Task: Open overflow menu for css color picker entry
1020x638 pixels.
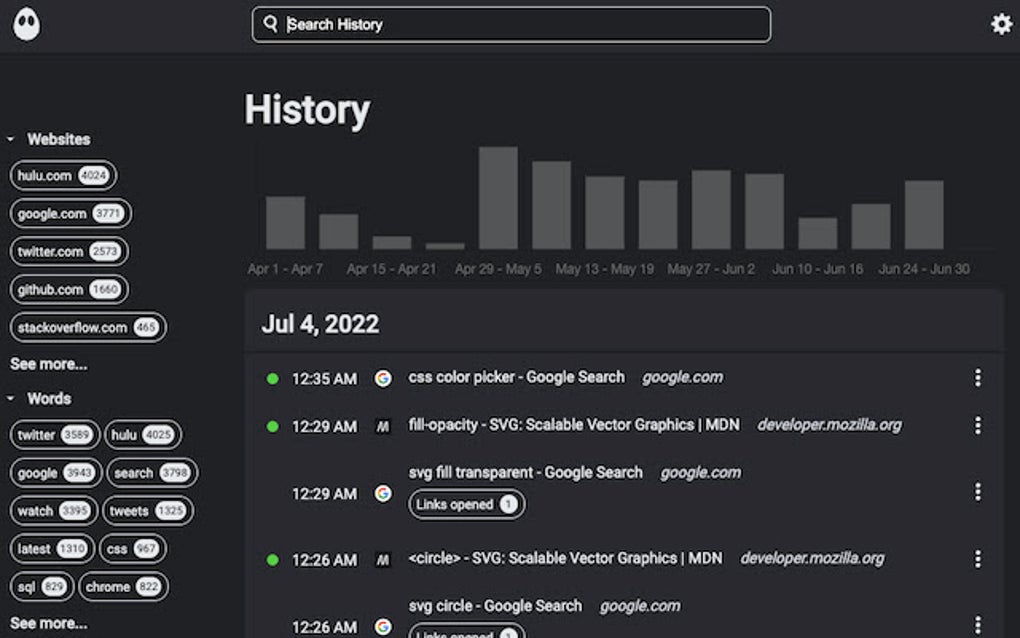Action: pos(977,378)
